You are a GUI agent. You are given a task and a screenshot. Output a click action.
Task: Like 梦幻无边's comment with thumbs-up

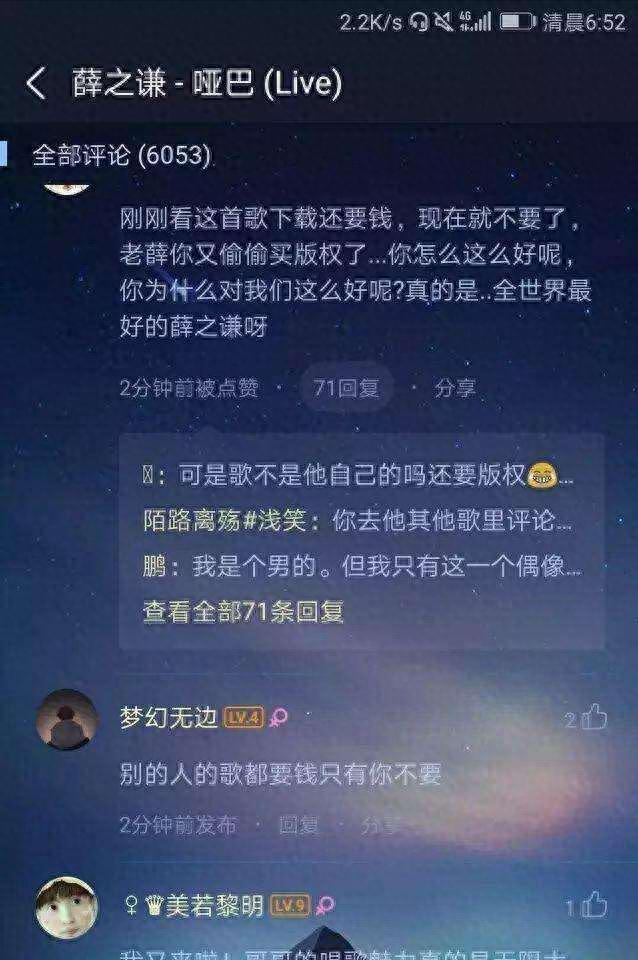coord(593,717)
